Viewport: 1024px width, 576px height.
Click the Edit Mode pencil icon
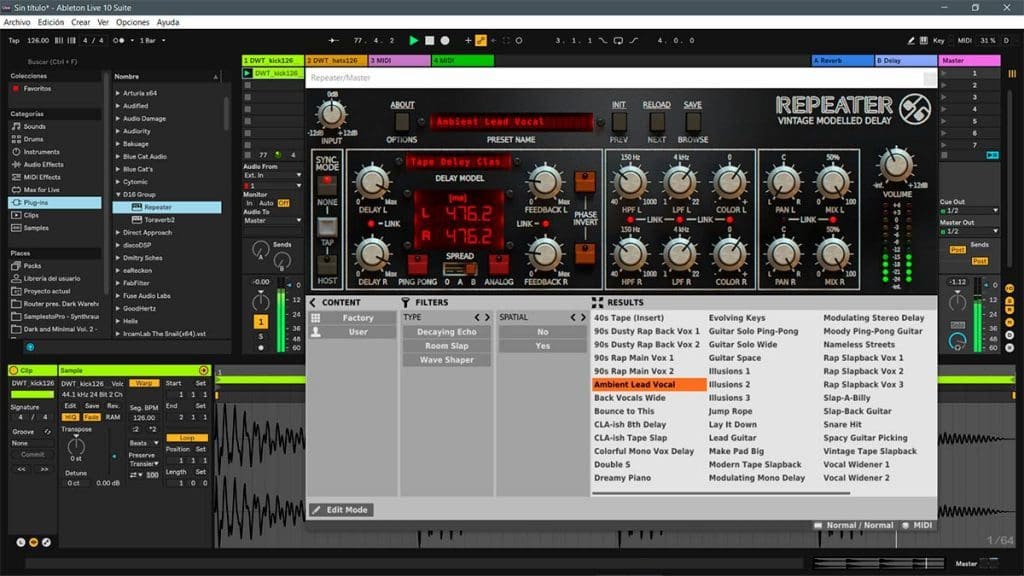point(317,510)
